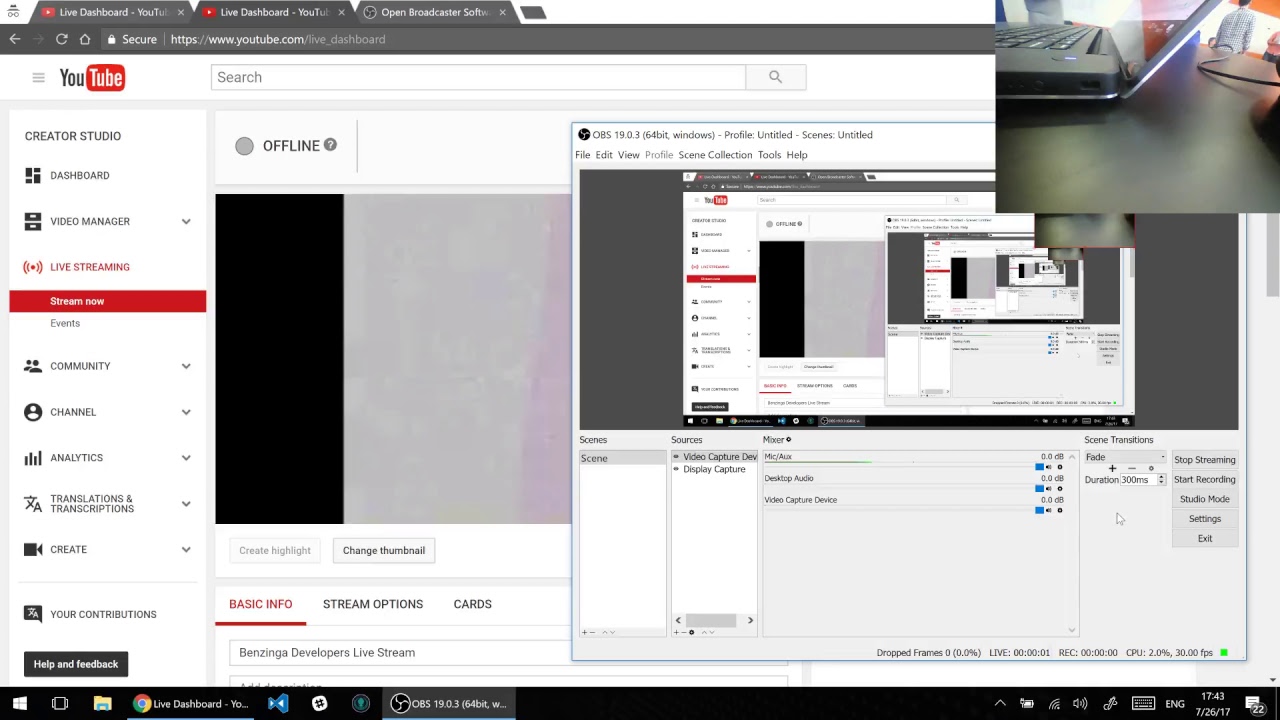The height and width of the screenshot is (720, 1280).
Task: Click the YouTube logo
Action: [x=91, y=77]
